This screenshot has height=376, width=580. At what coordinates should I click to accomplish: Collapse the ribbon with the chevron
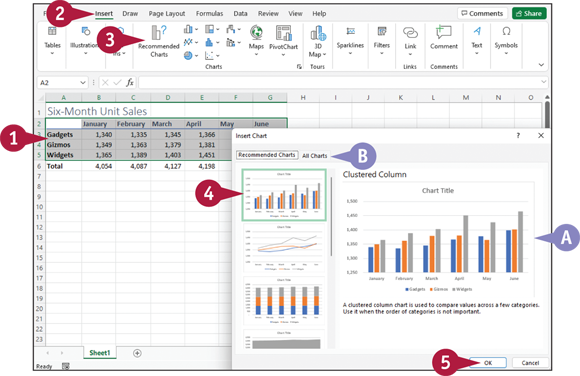point(541,65)
